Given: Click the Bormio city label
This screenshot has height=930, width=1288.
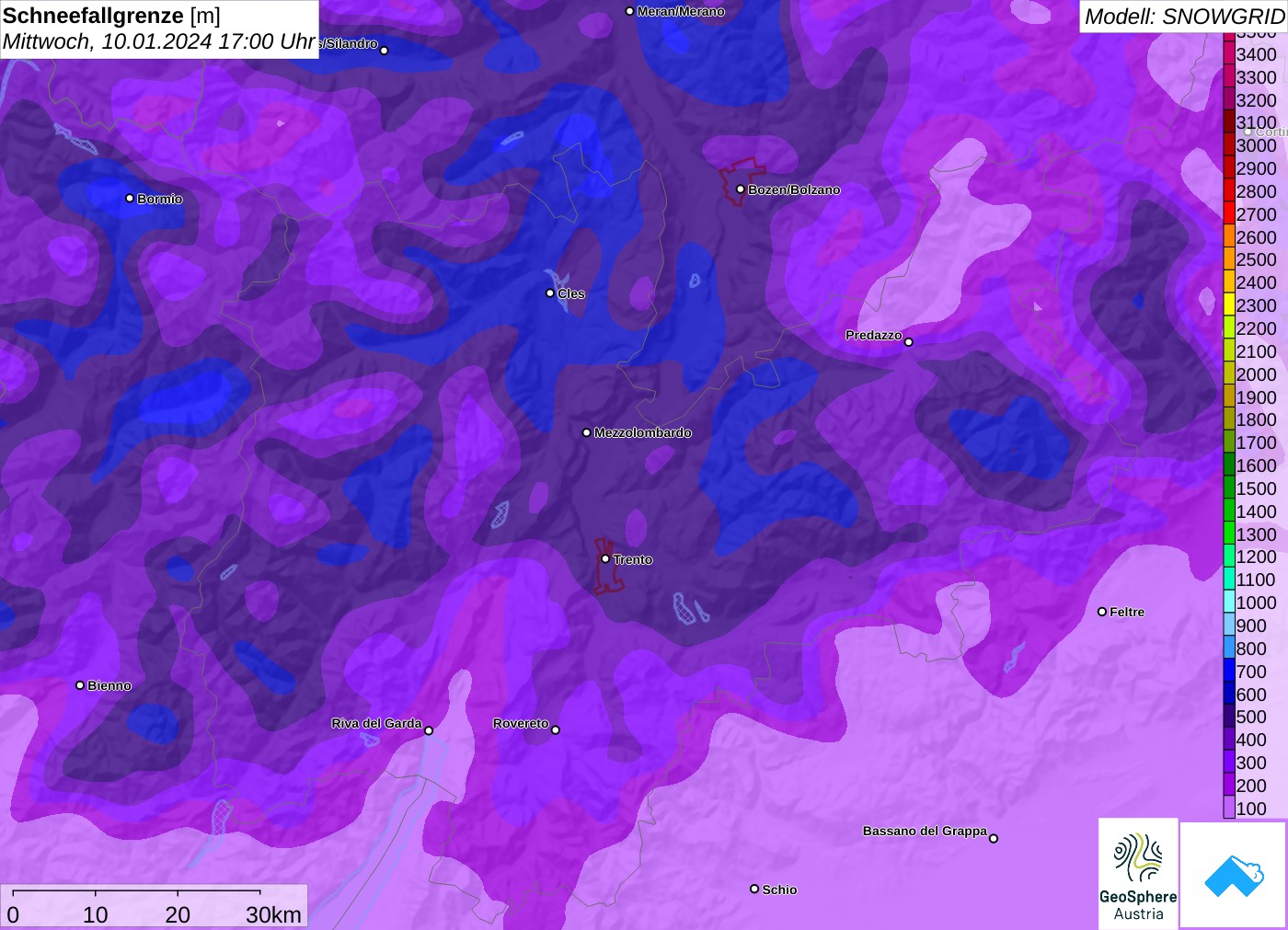Looking at the screenshot, I should (x=160, y=199).
